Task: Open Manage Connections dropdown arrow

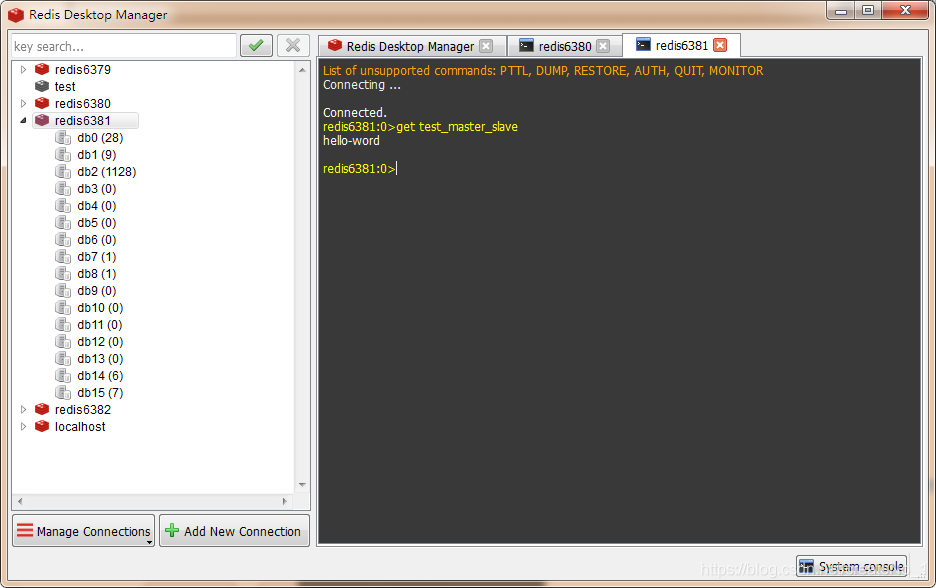Action: 149,542
